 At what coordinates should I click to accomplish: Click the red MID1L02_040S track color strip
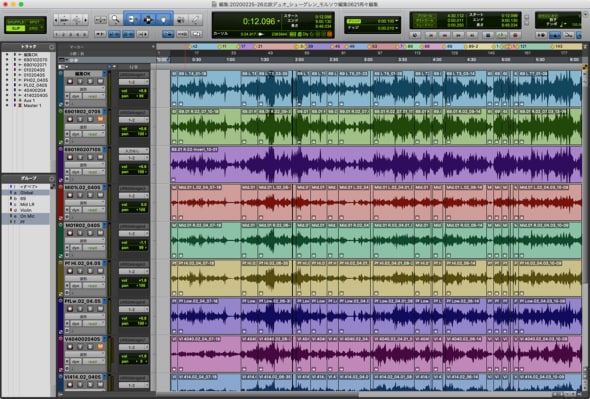(61, 202)
